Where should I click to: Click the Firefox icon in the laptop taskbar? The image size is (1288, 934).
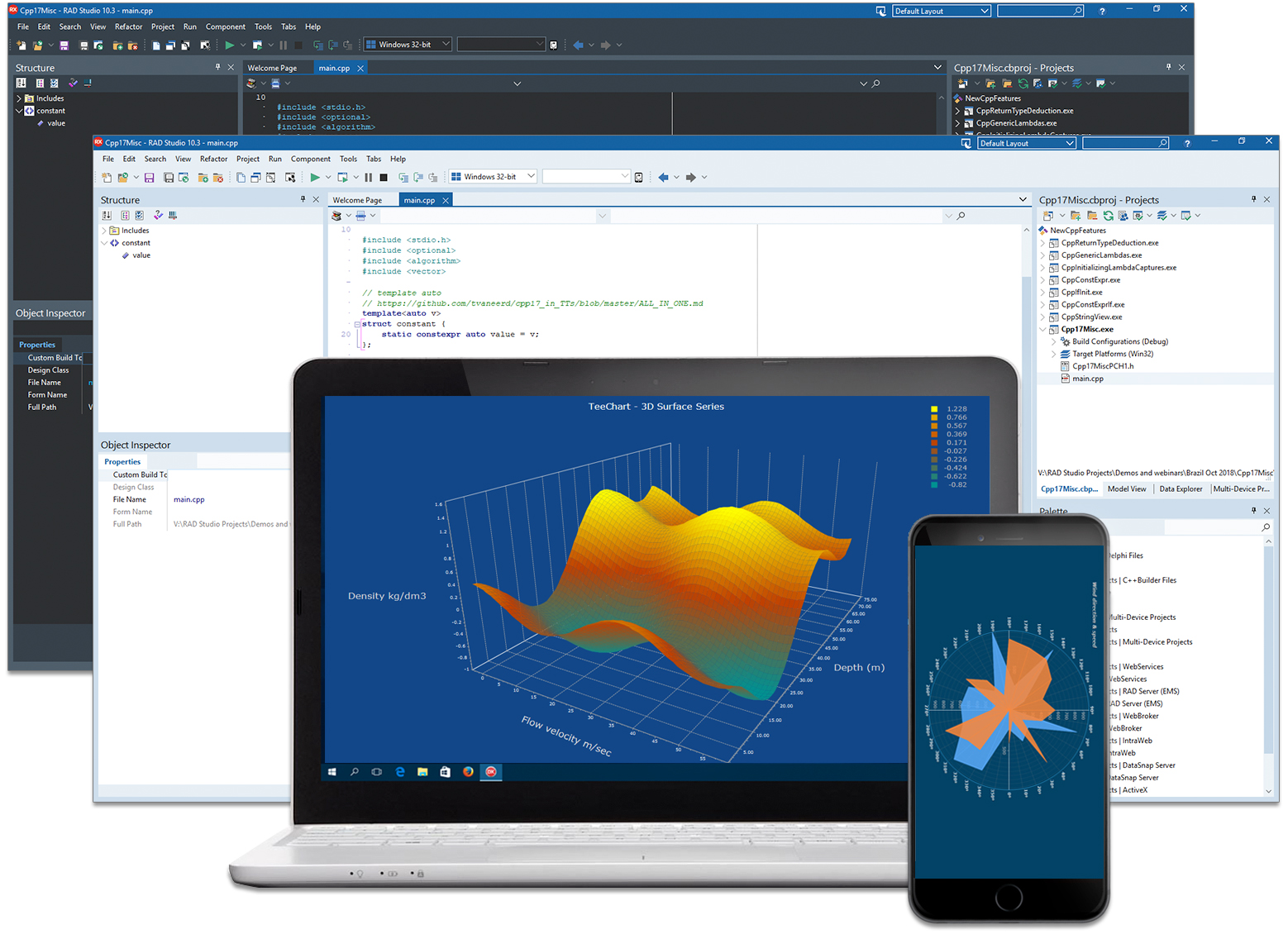coord(468,772)
